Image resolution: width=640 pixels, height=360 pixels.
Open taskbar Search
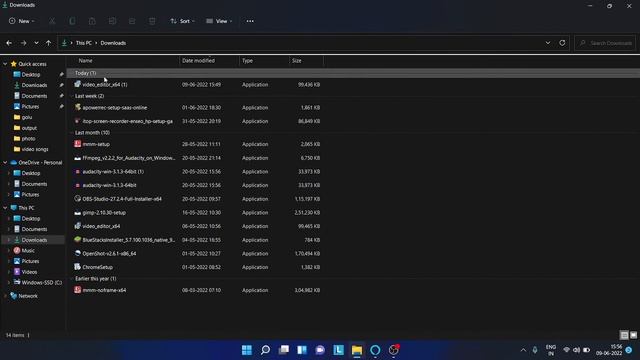tap(265, 350)
